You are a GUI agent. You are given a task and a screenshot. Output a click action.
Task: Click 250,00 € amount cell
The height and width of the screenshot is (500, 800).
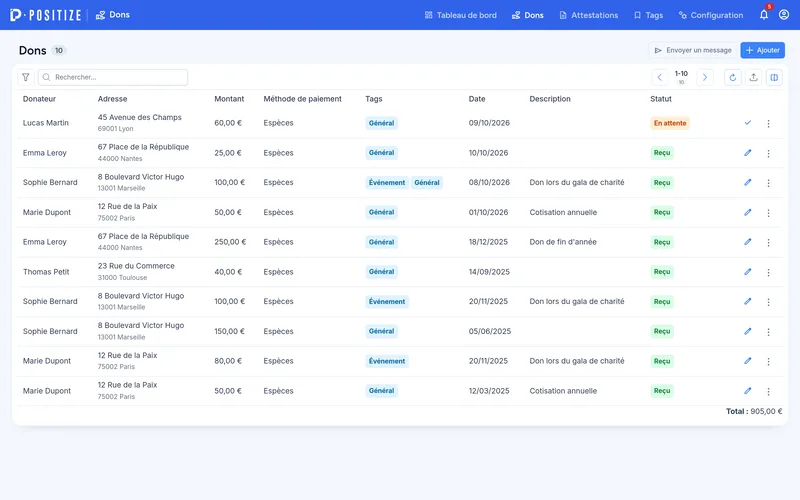coord(230,242)
